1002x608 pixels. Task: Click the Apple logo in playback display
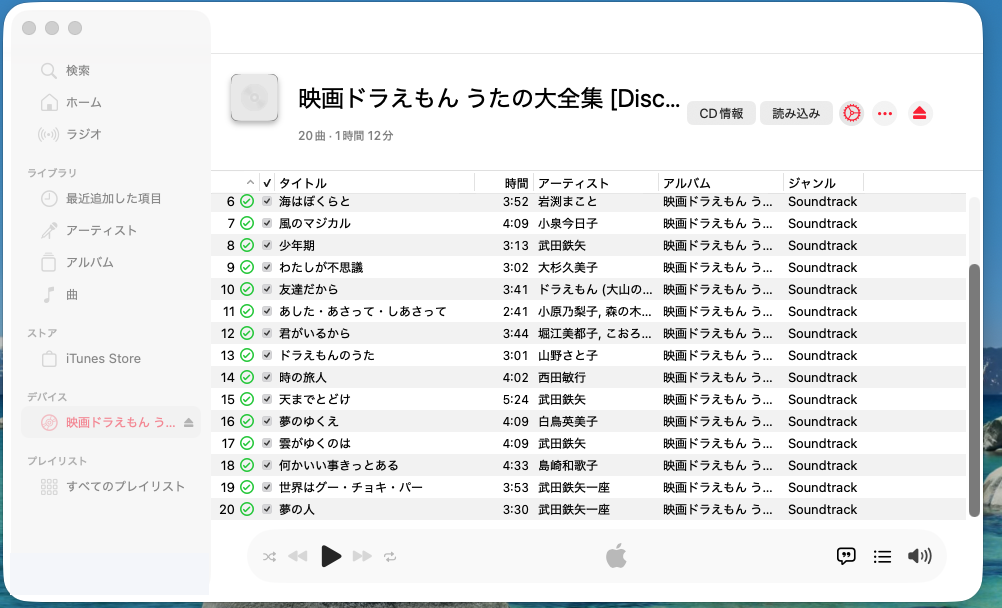tap(616, 556)
